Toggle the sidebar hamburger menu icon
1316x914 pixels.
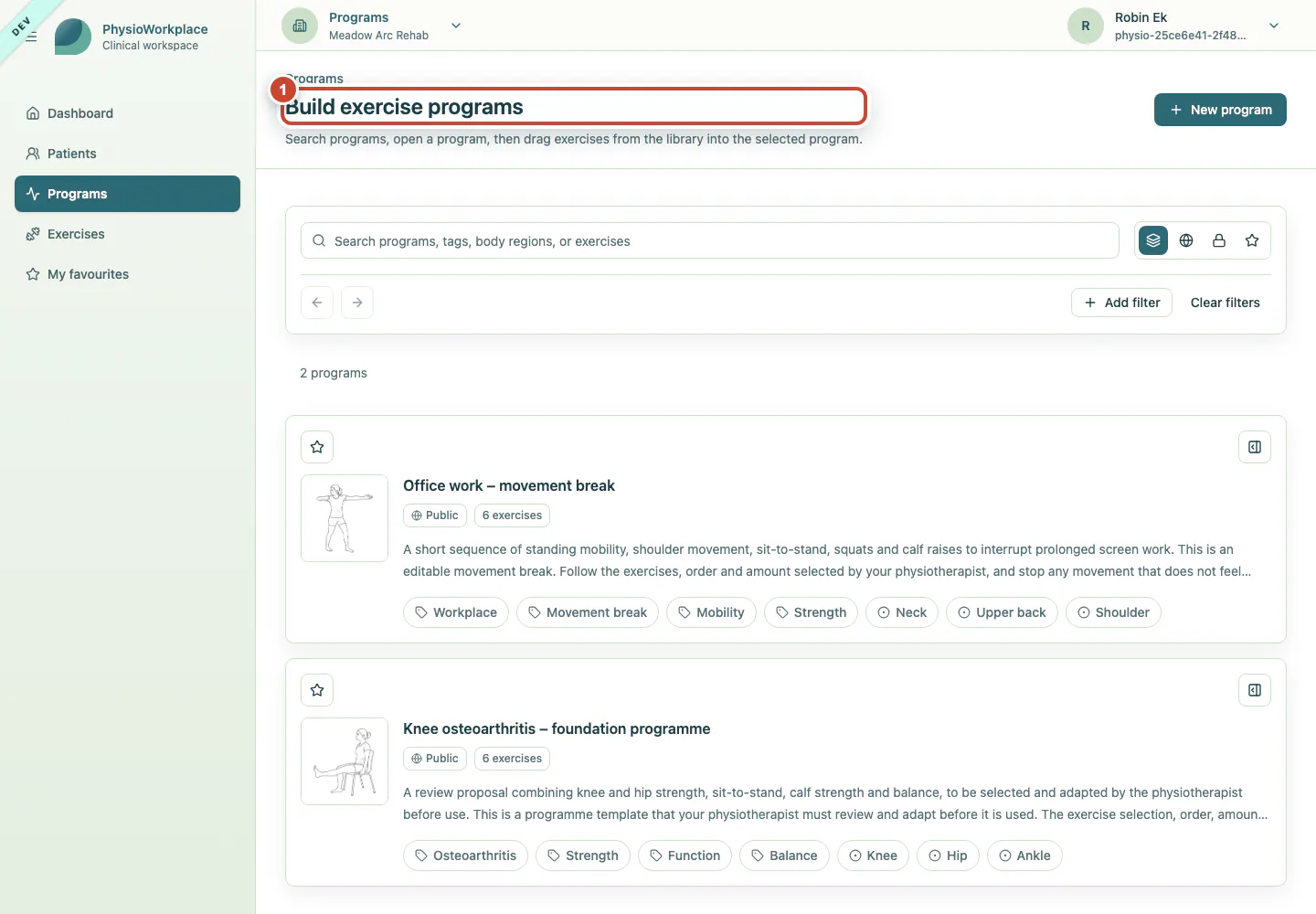click(31, 37)
